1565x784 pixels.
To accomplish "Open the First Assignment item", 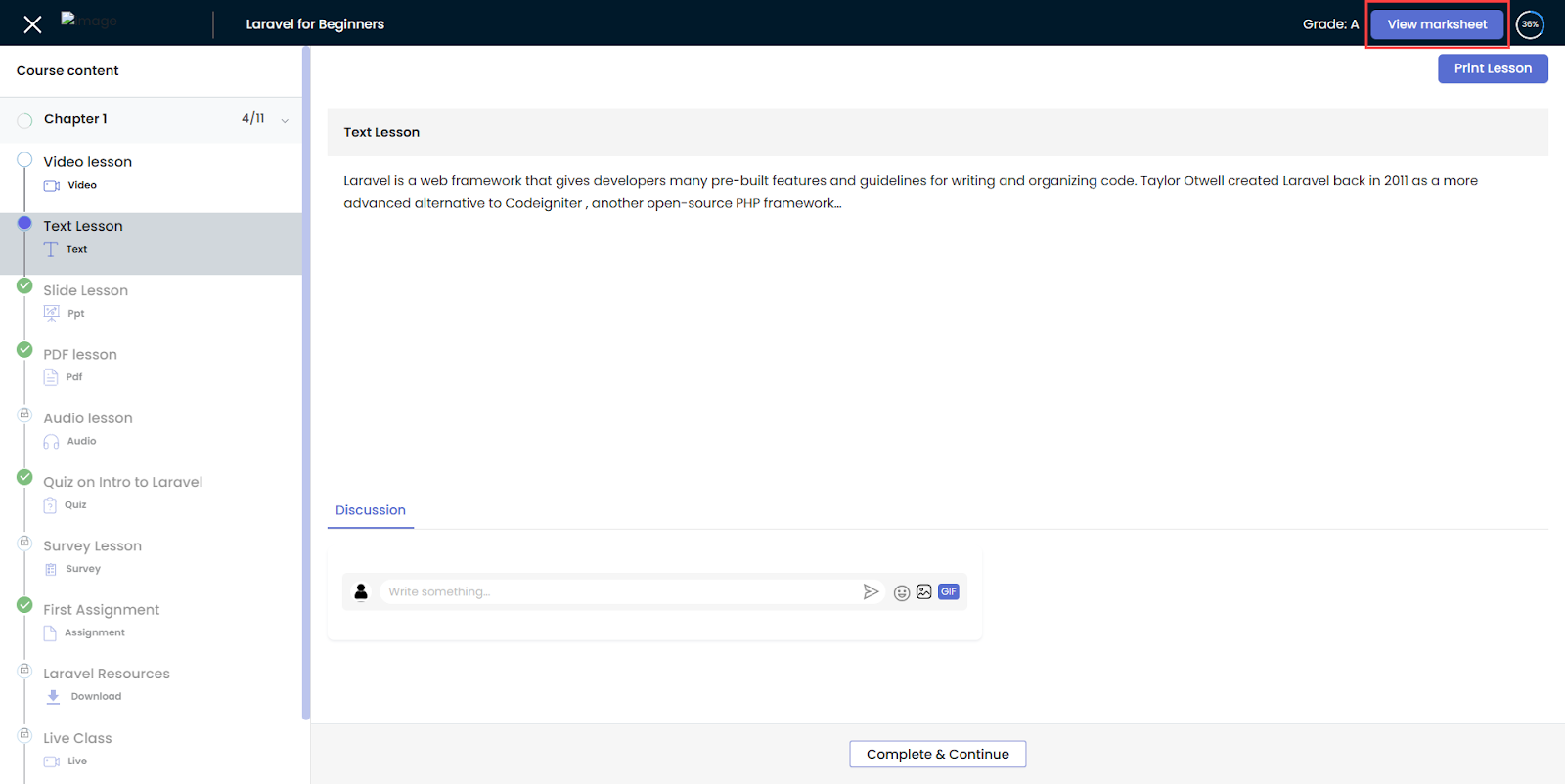I will (101, 610).
